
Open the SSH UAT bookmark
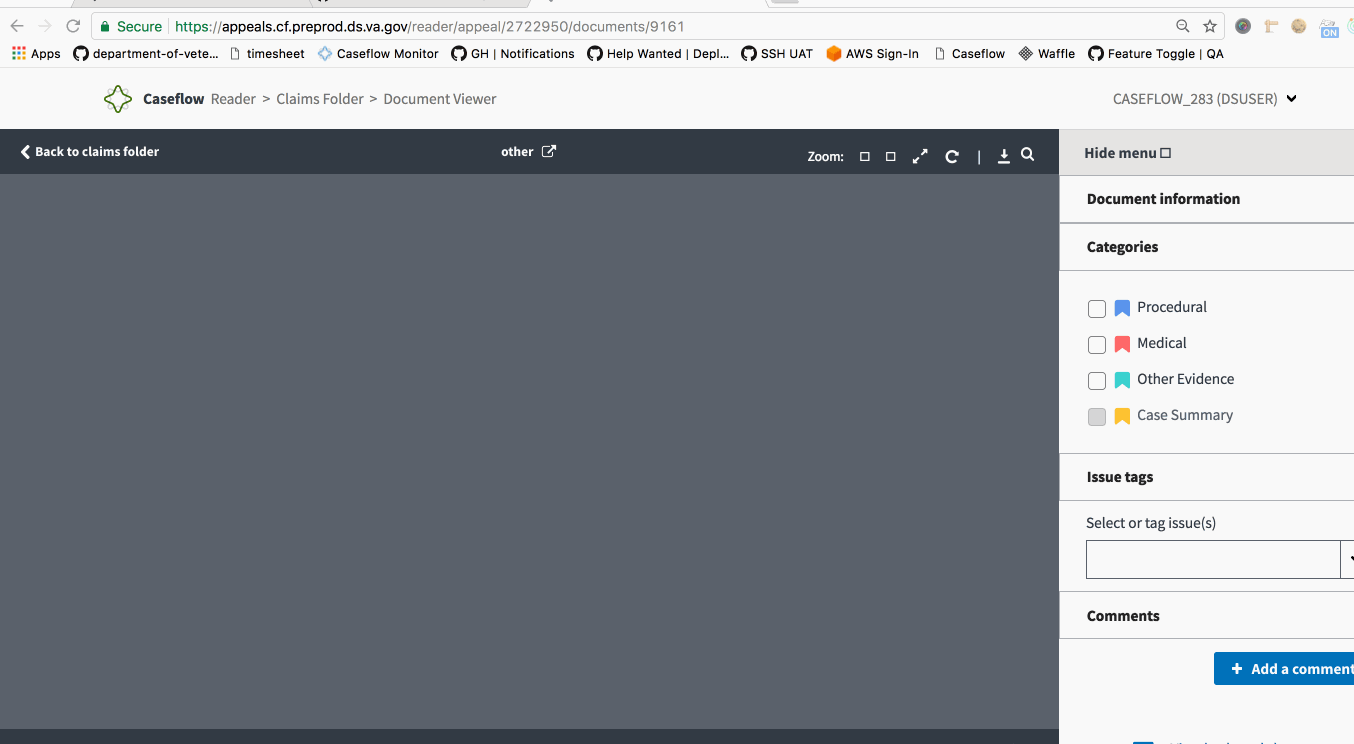pos(777,54)
